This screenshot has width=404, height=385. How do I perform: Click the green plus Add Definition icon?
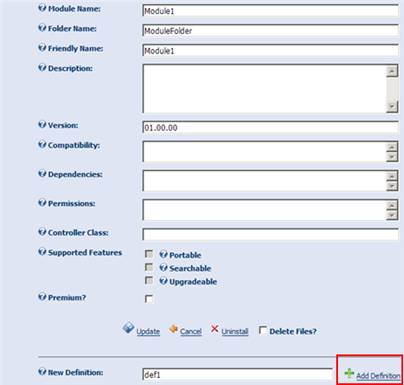349,374
